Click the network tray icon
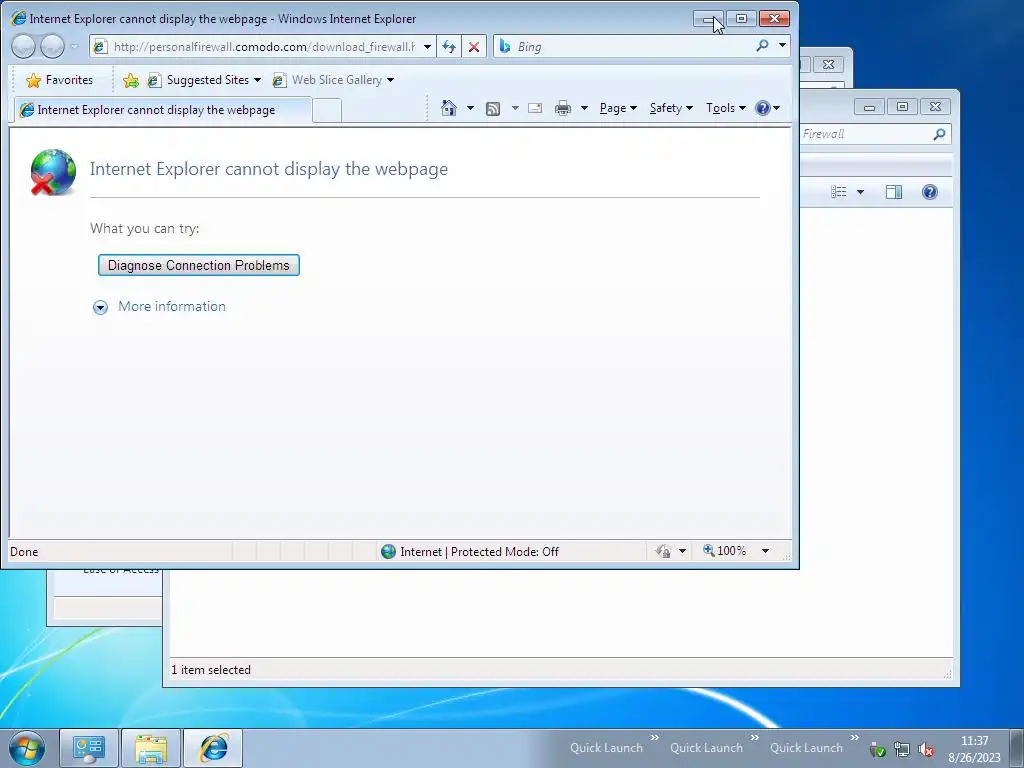The image size is (1024, 768). [x=902, y=750]
